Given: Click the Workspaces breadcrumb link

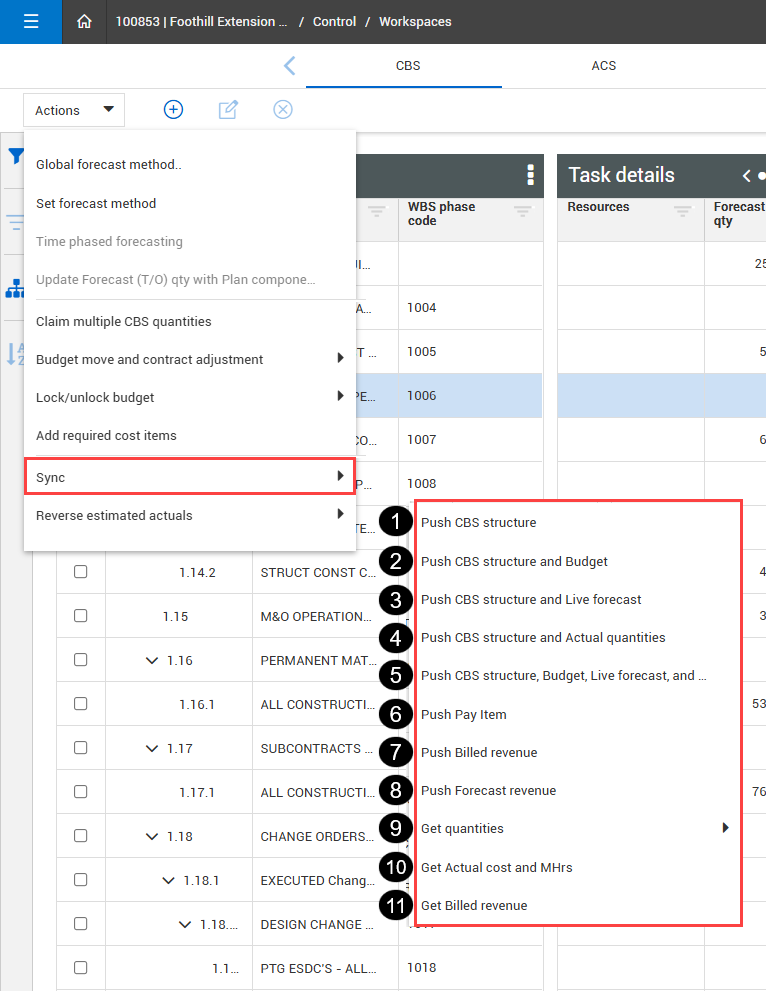Looking at the screenshot, I should coord(415,21).
